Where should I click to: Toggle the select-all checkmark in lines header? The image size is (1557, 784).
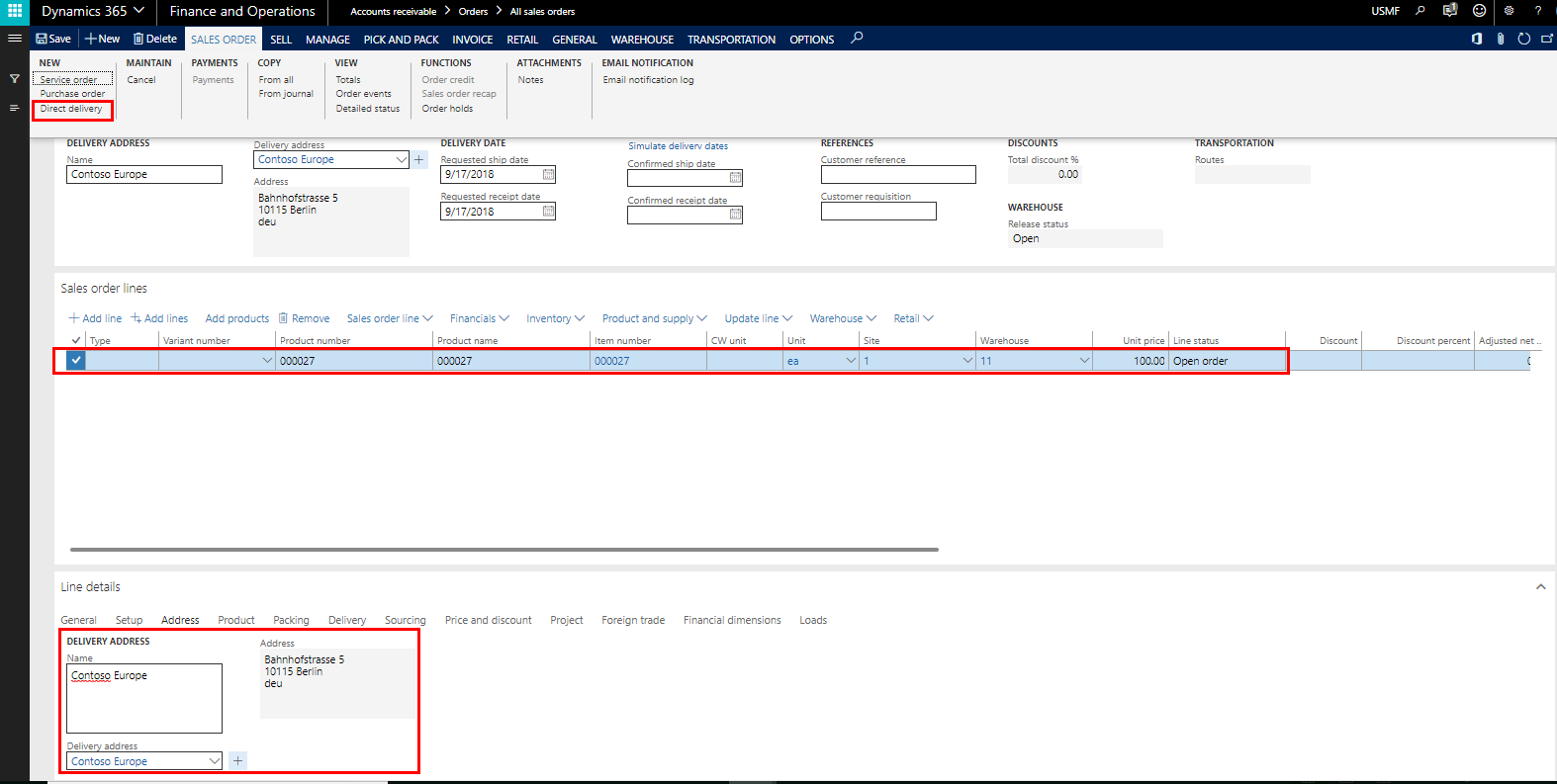tap(76, 340)
